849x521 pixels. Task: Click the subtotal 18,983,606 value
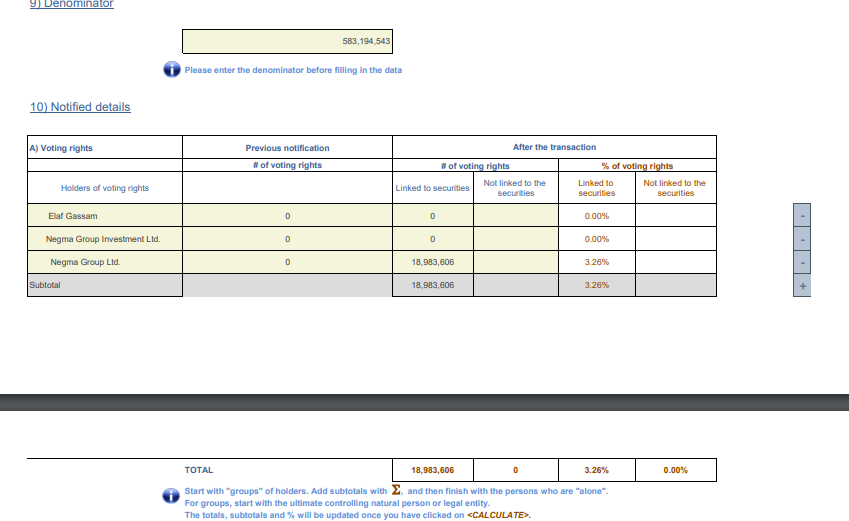coord(433,285)
